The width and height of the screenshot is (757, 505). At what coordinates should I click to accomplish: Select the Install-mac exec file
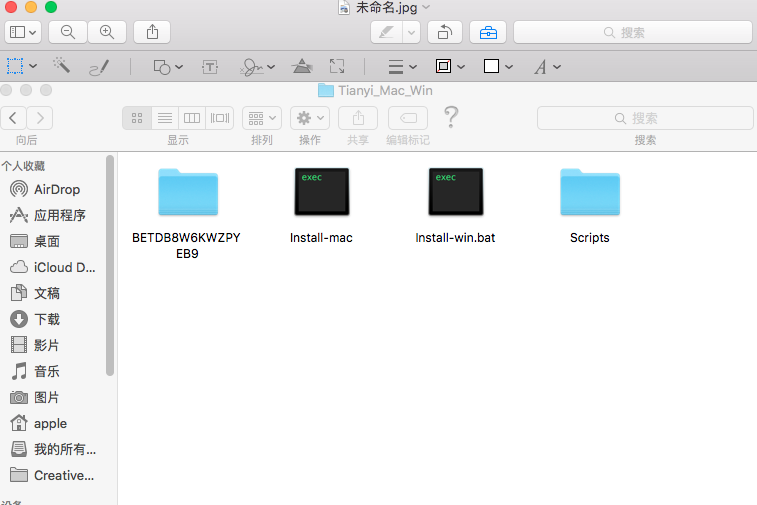click(x=322, y=192)
